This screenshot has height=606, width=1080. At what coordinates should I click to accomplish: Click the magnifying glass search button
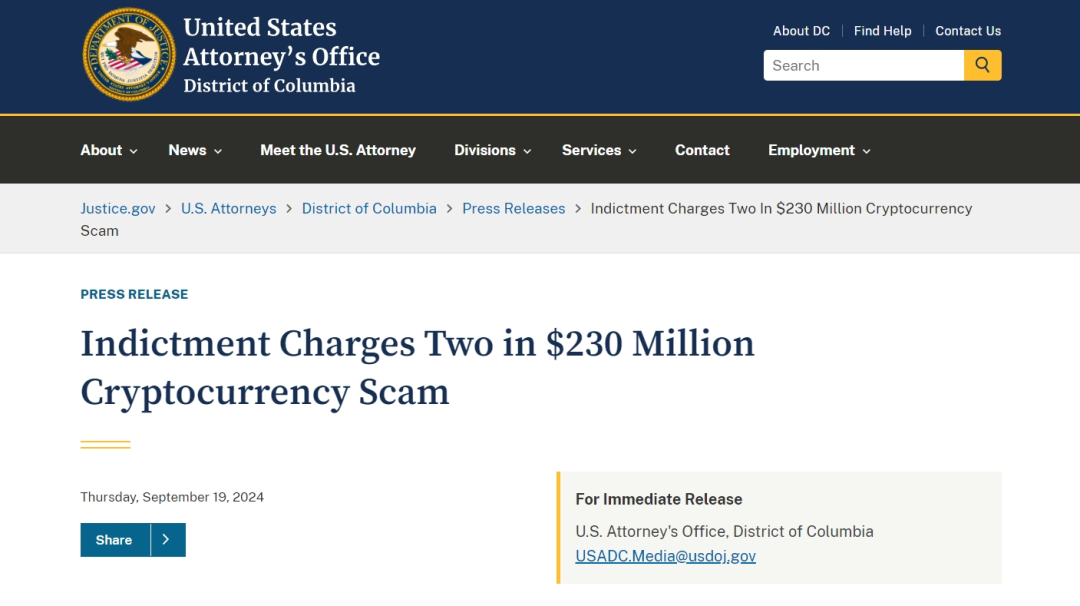coord(982,65)
